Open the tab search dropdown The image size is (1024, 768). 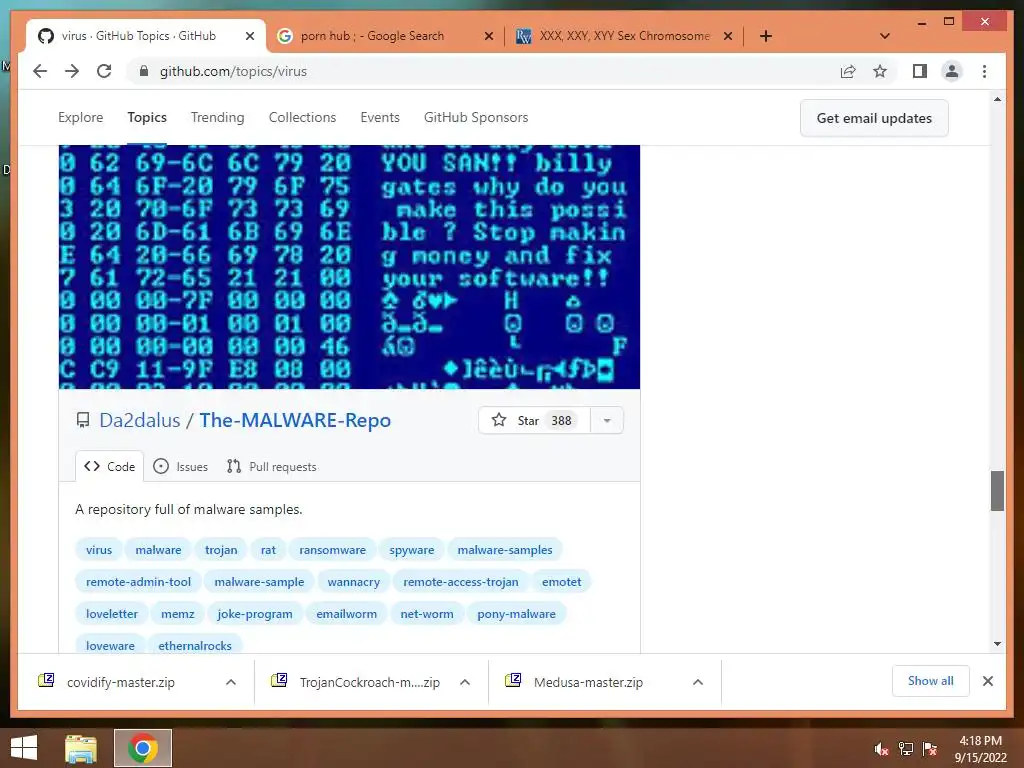point(885,36)
